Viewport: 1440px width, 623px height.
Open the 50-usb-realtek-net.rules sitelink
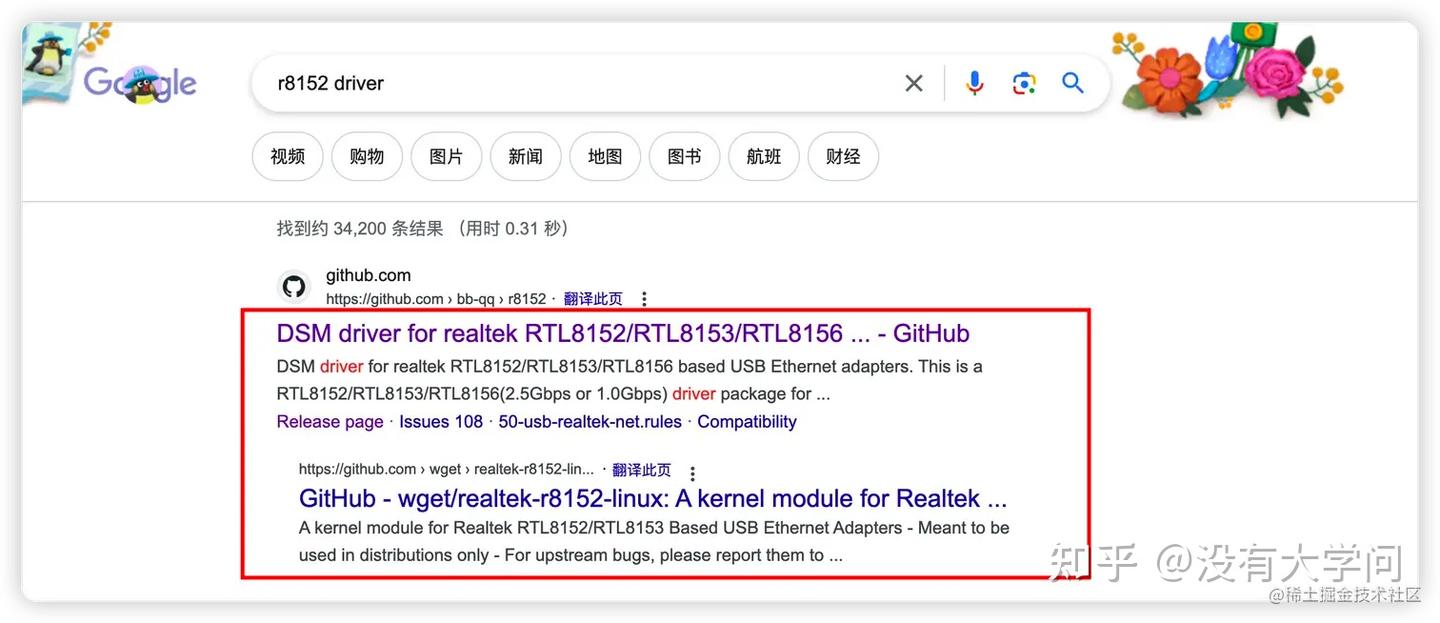(590, 422)
